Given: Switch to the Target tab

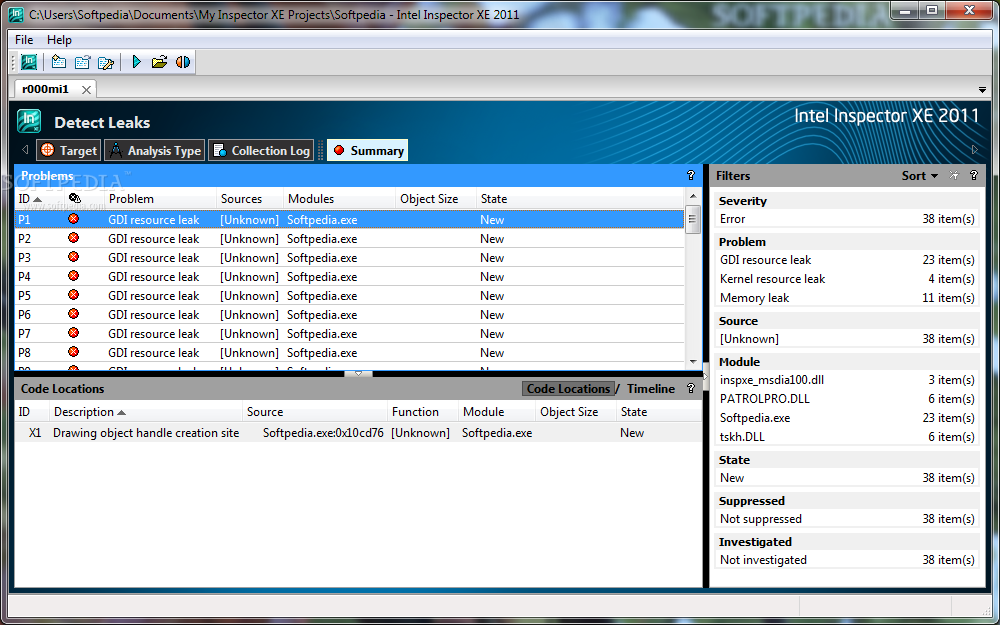Looking at the screenshot, I should (x=68, y=151).
